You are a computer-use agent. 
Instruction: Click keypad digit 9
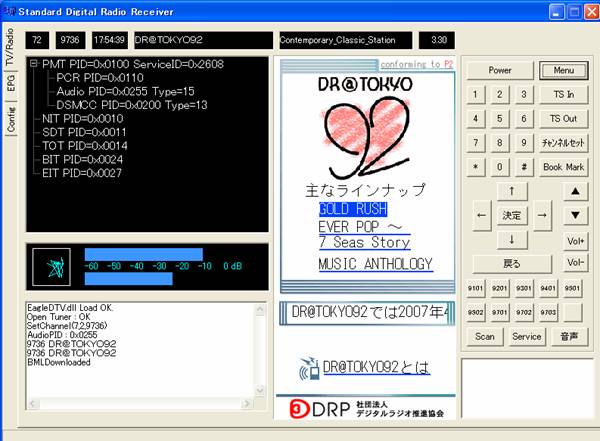(524, 143)
